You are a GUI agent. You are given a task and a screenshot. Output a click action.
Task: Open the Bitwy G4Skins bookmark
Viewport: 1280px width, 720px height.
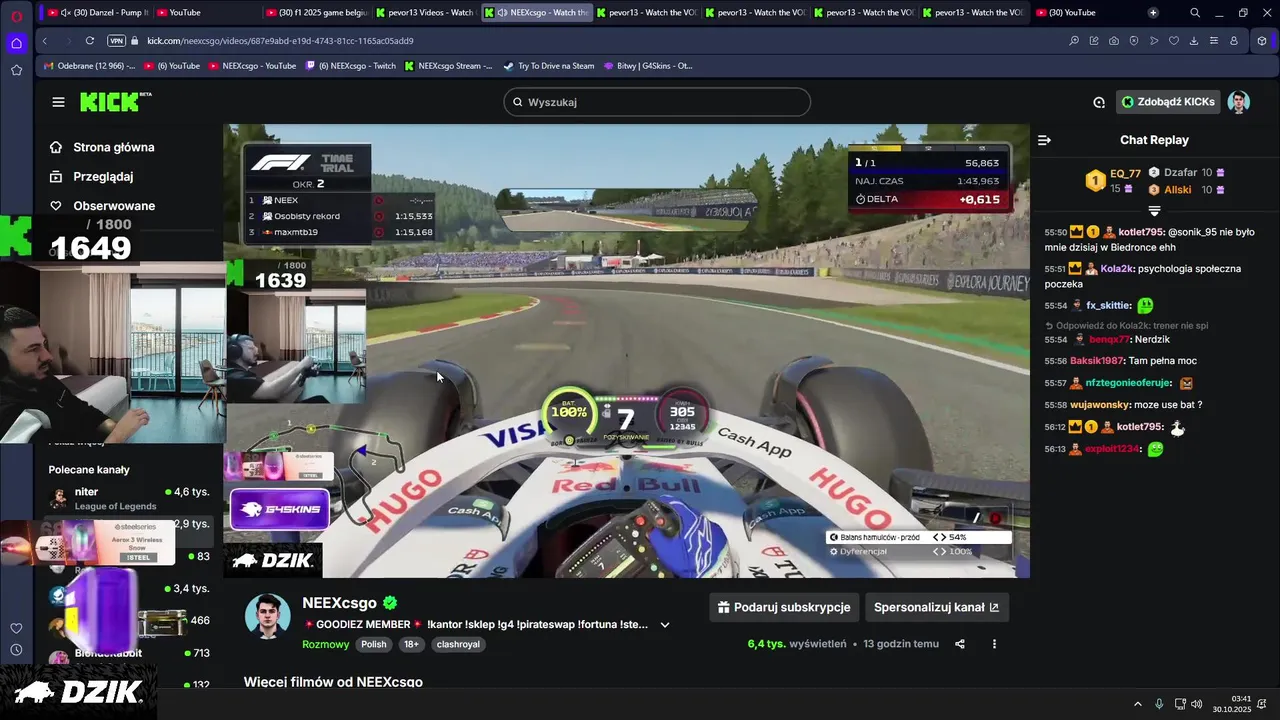point(648,66)
